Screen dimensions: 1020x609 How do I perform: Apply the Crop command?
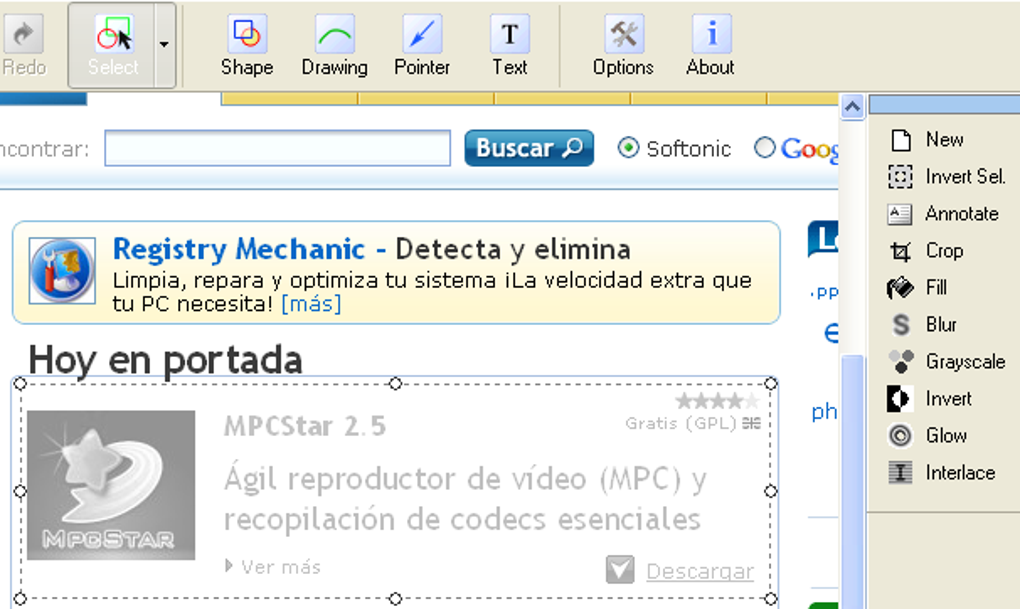click(x=926, y=250)
